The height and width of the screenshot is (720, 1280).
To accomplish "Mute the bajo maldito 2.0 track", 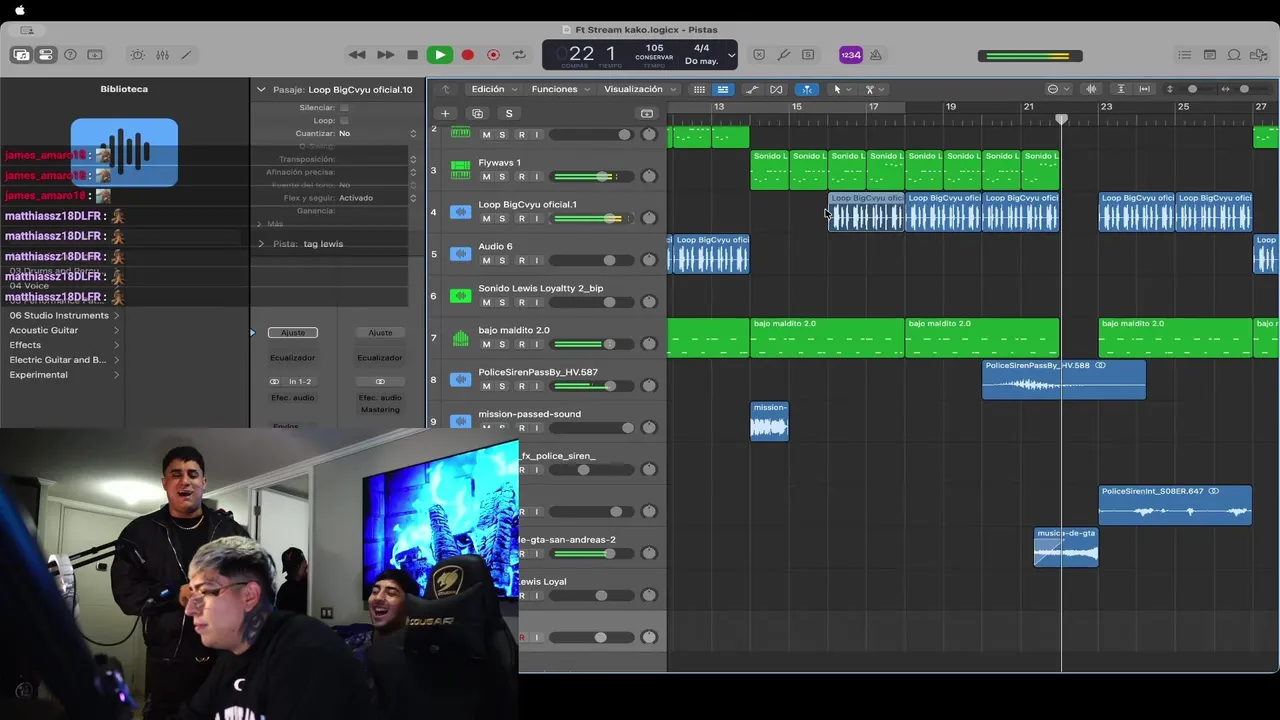I will 487,345.
